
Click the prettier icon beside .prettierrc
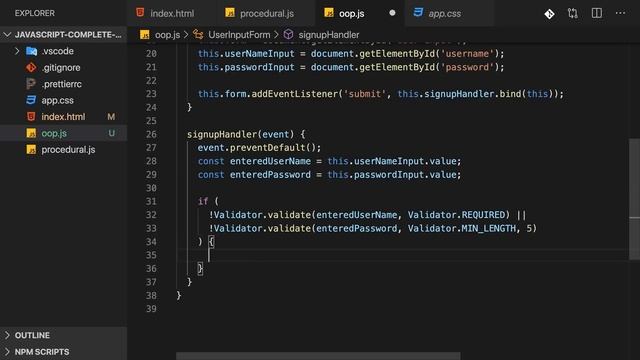[x=31, y=84]
